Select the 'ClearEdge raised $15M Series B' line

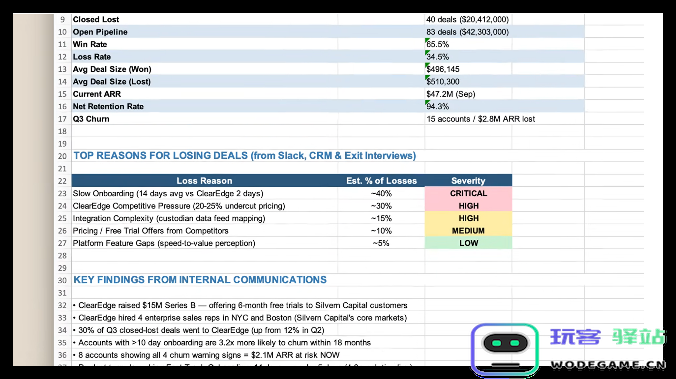[240, 305]
